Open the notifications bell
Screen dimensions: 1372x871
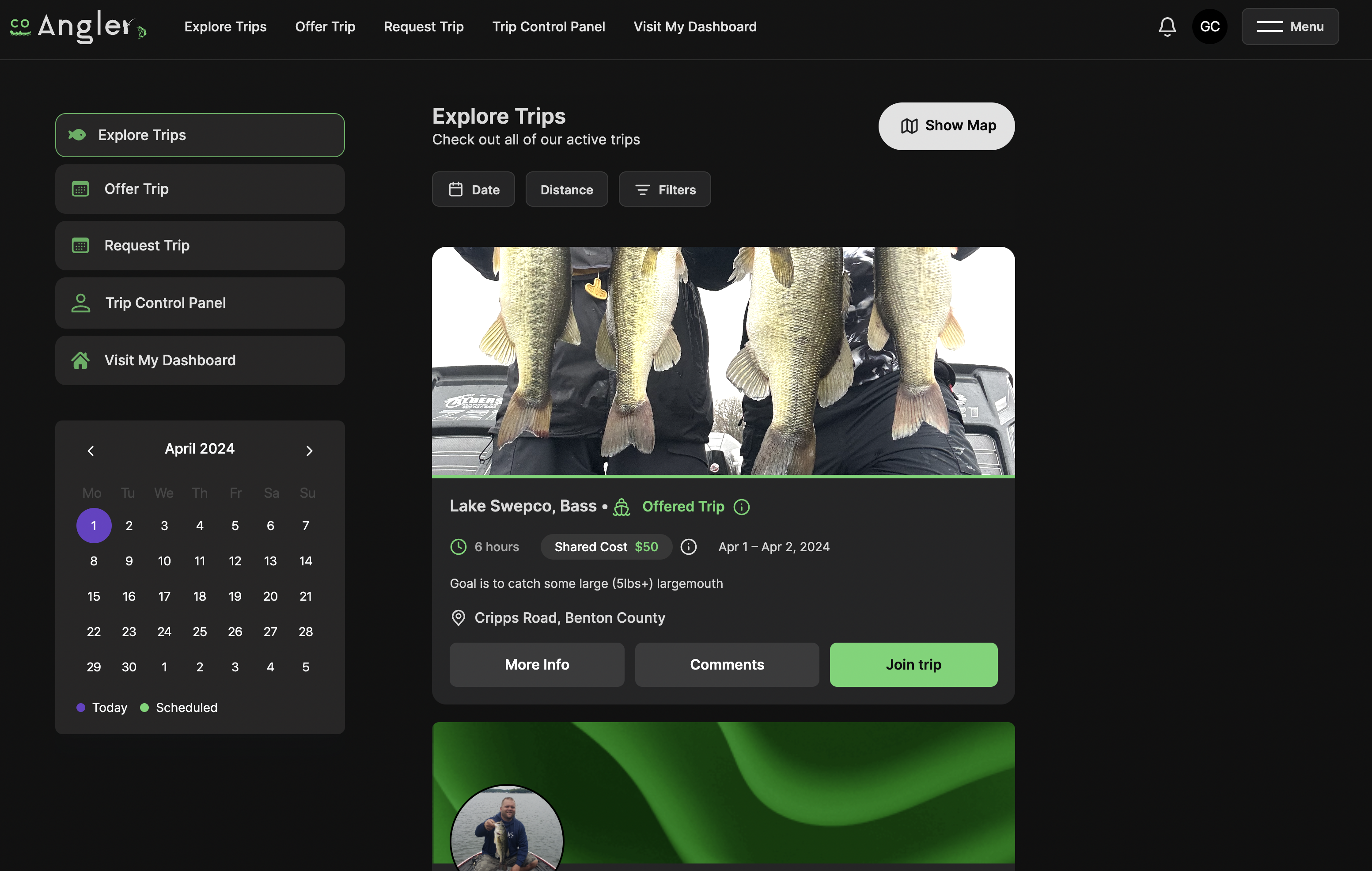pos(1167,27)
